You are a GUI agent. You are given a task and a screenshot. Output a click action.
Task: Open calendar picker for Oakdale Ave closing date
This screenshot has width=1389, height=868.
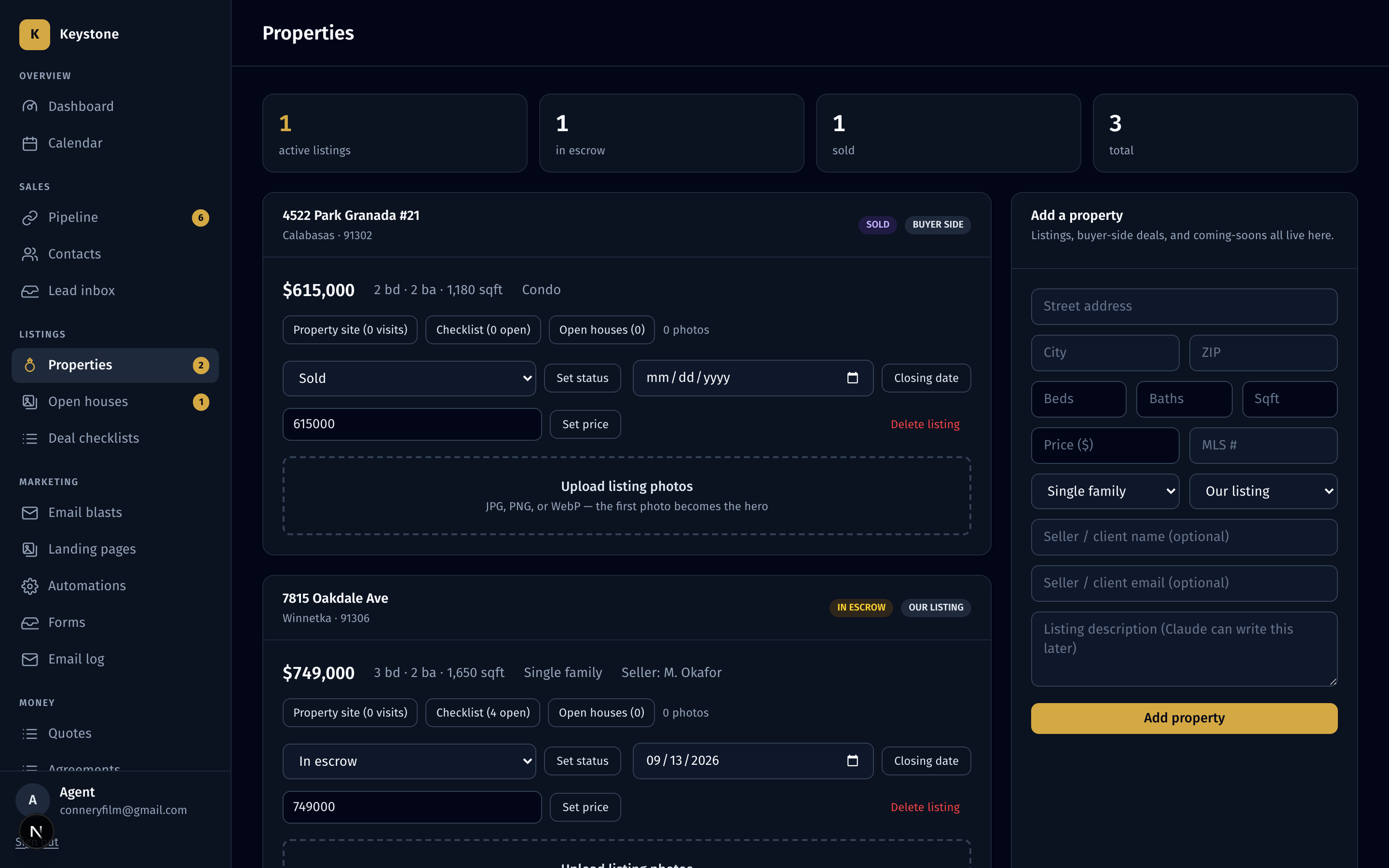pos(852,760)
